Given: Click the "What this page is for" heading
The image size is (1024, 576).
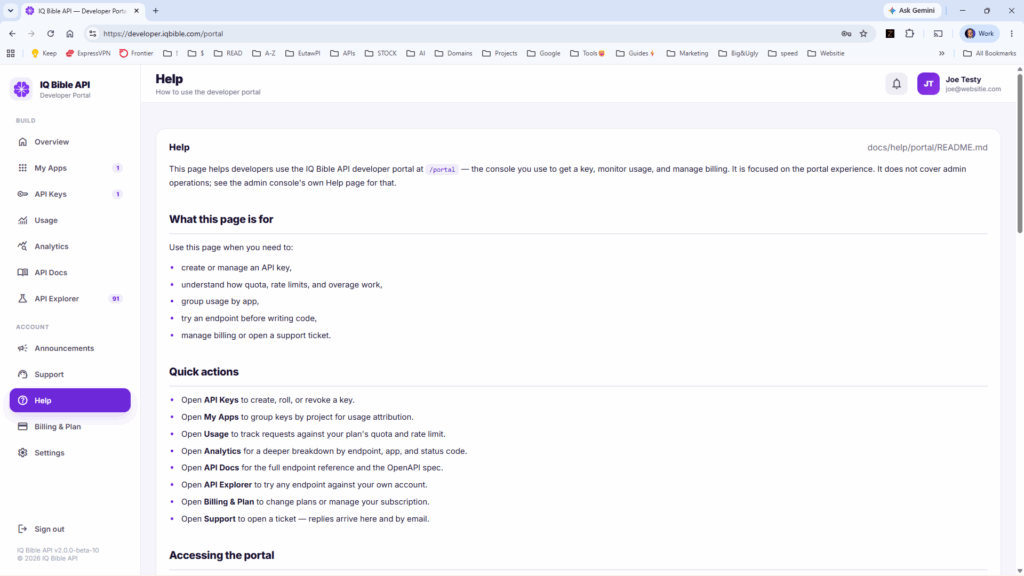Looking at the screenshot, I should (x=221, y=219).
